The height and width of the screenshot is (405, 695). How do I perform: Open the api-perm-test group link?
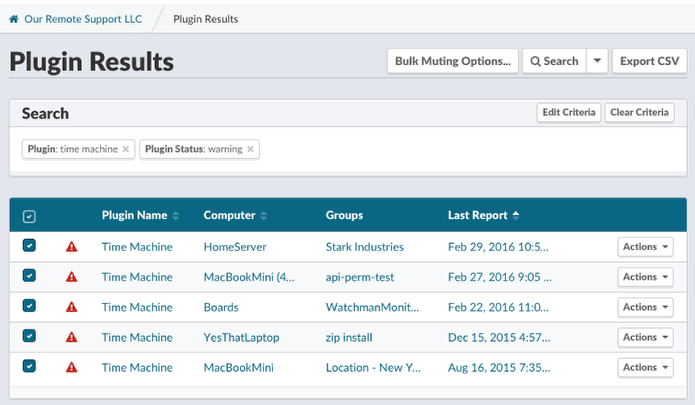359,277
